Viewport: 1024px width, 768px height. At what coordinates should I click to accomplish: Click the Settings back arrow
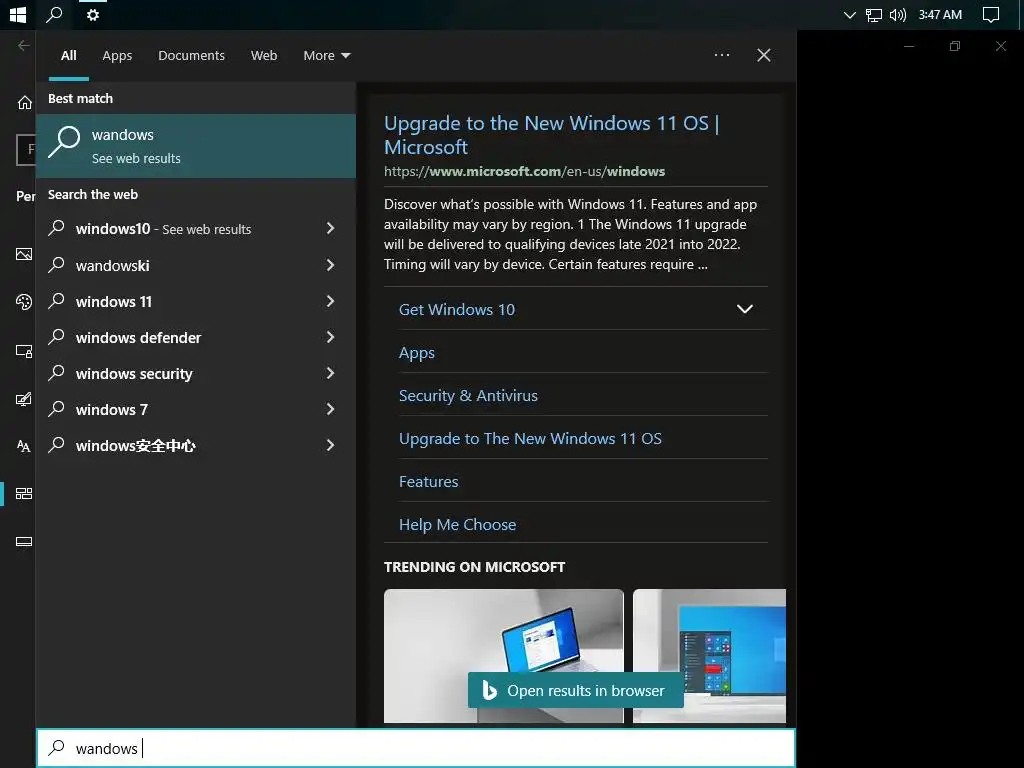[x=24, y=45]
